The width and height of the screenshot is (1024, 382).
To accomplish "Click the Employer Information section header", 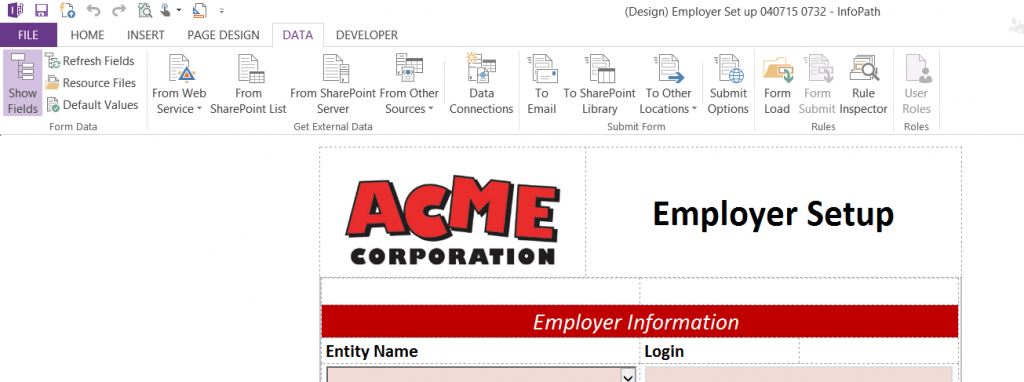I will tap(639, 321).
